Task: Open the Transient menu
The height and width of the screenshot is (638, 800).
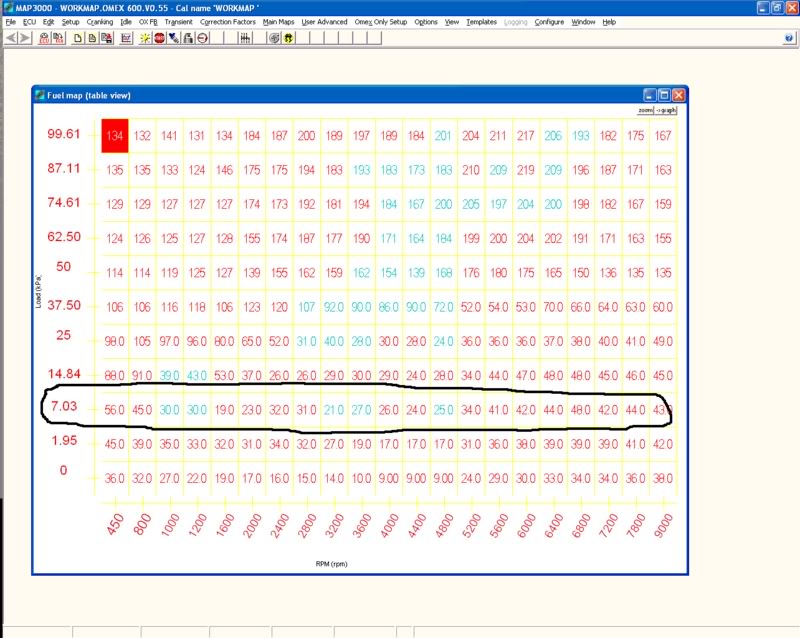Action: [x=179, y=21]
